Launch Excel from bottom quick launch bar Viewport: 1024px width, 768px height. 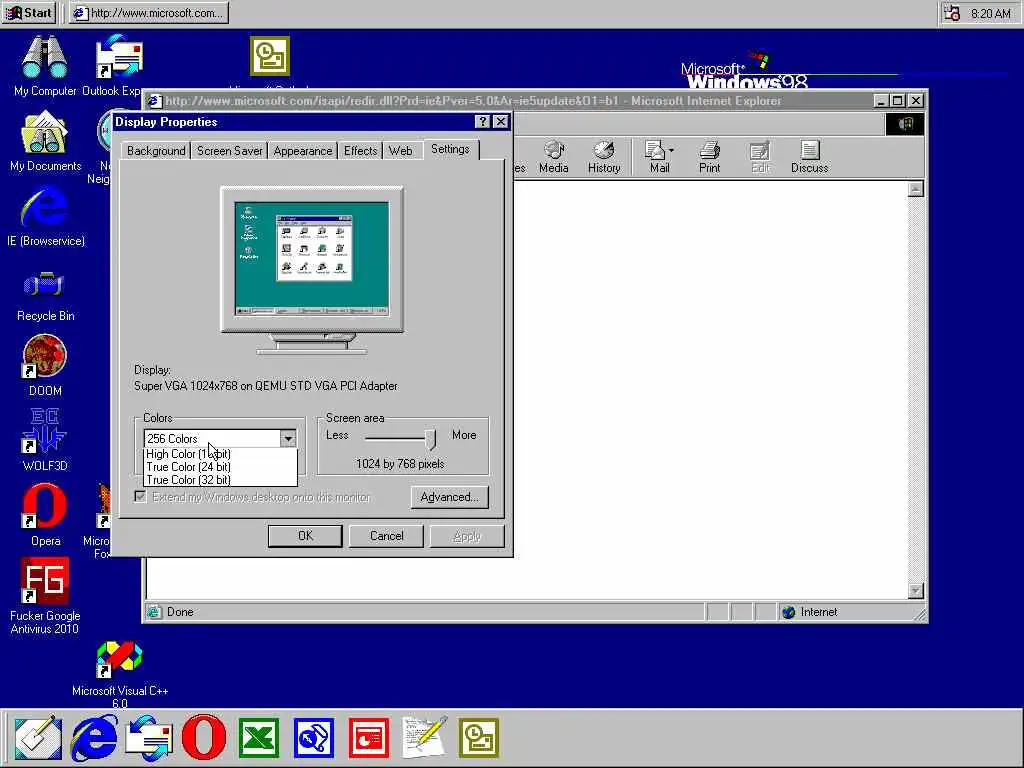(259, 738)
